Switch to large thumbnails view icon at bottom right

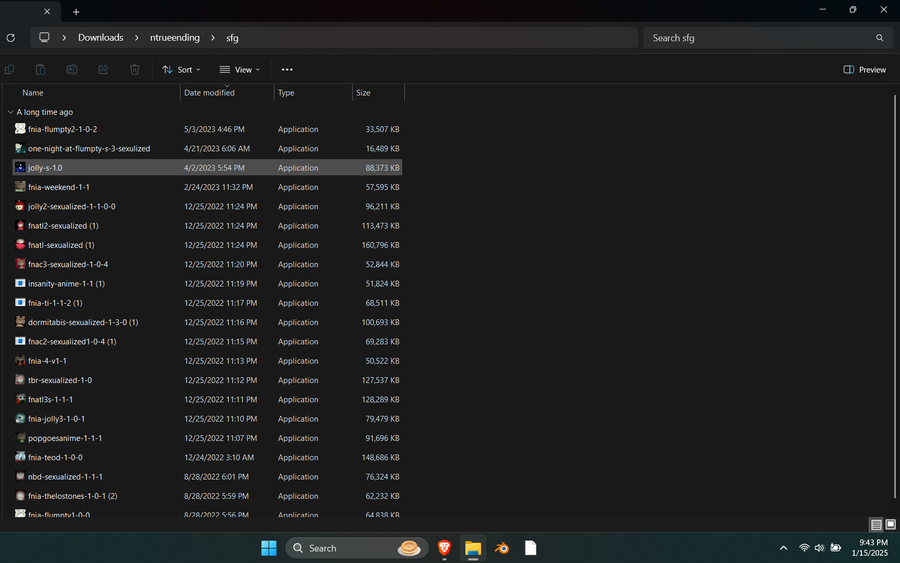coord(890,525)
